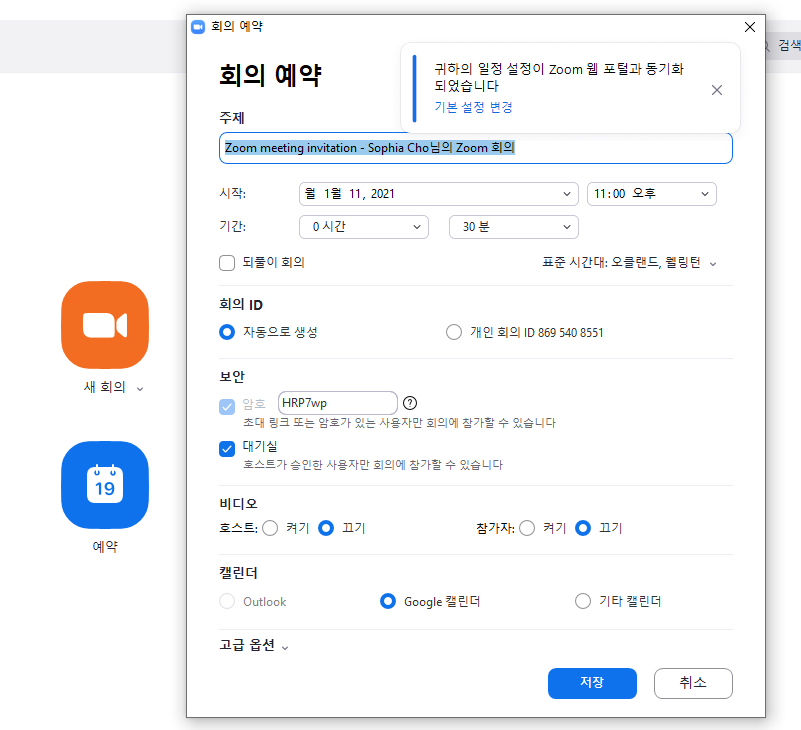The image size is (801, 730).
Task: Select 개인 회의 ID 869 540 8551
Action: pos(454,332)
